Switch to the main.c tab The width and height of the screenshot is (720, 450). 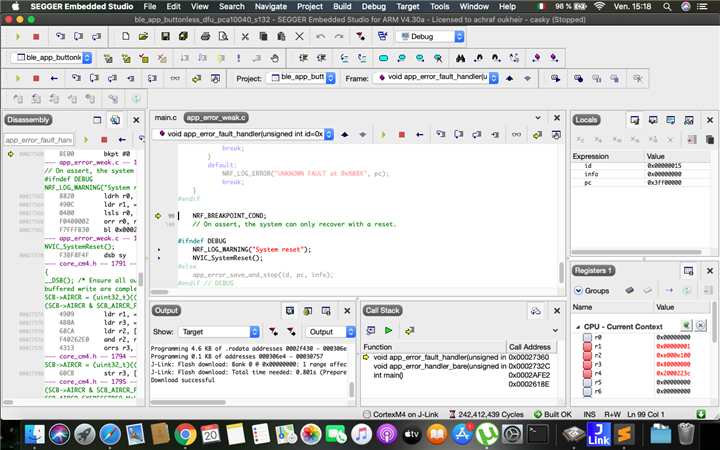[x=165, y=118]
